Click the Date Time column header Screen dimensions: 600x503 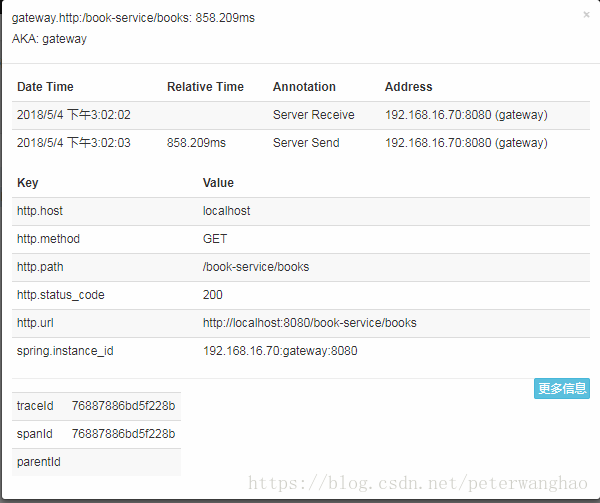[45, 87]
